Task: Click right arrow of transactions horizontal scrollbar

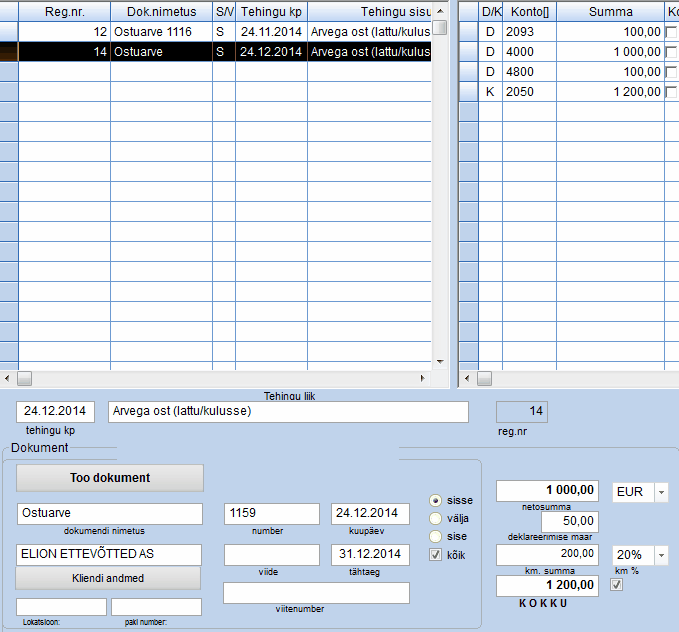Action: pos(423,378)
